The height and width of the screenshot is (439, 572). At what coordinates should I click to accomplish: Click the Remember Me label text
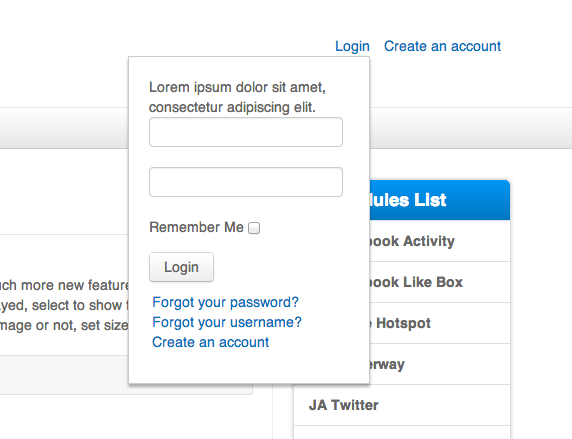(196, 227)
